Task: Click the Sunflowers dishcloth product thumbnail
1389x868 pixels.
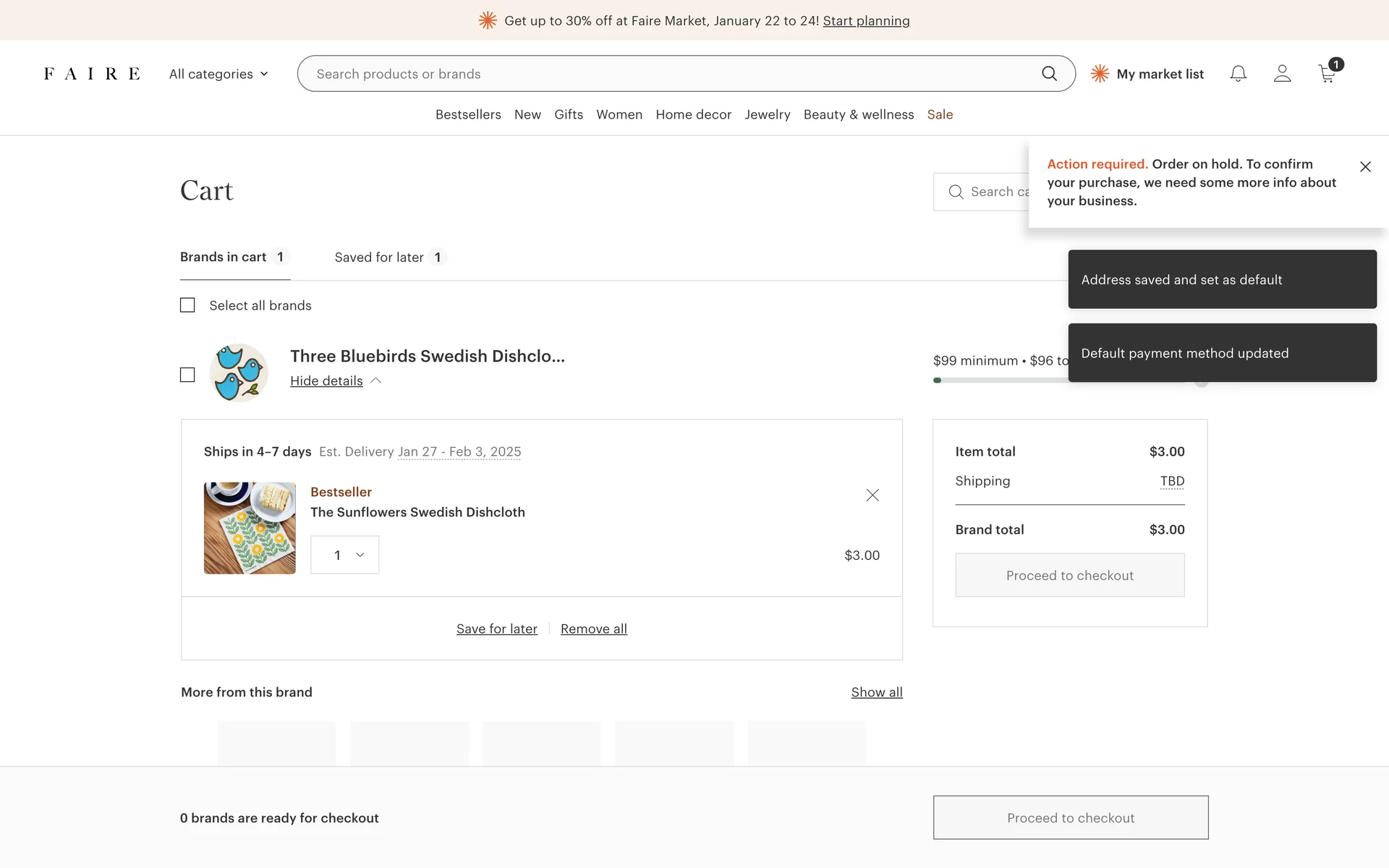Action: pos(250,528)
